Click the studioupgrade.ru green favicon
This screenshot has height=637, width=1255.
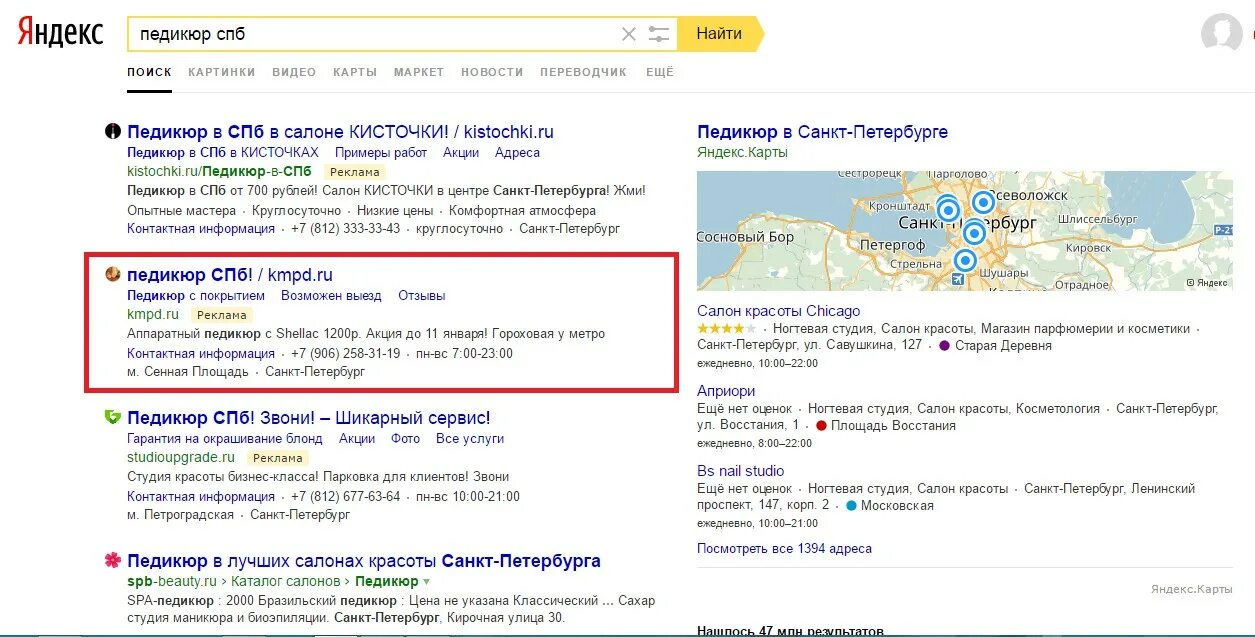(x=113, y=417)
